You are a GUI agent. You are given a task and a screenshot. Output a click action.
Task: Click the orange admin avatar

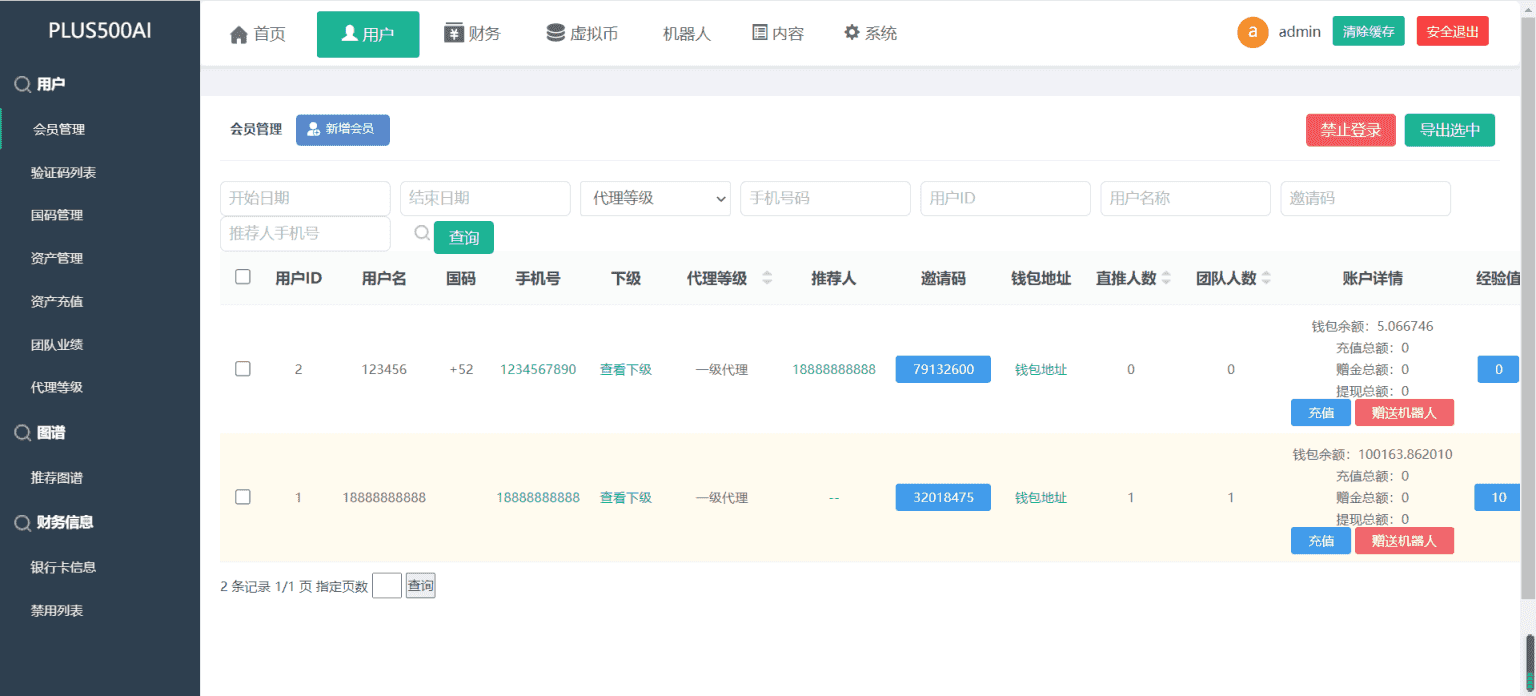(x=1253, y=32)
